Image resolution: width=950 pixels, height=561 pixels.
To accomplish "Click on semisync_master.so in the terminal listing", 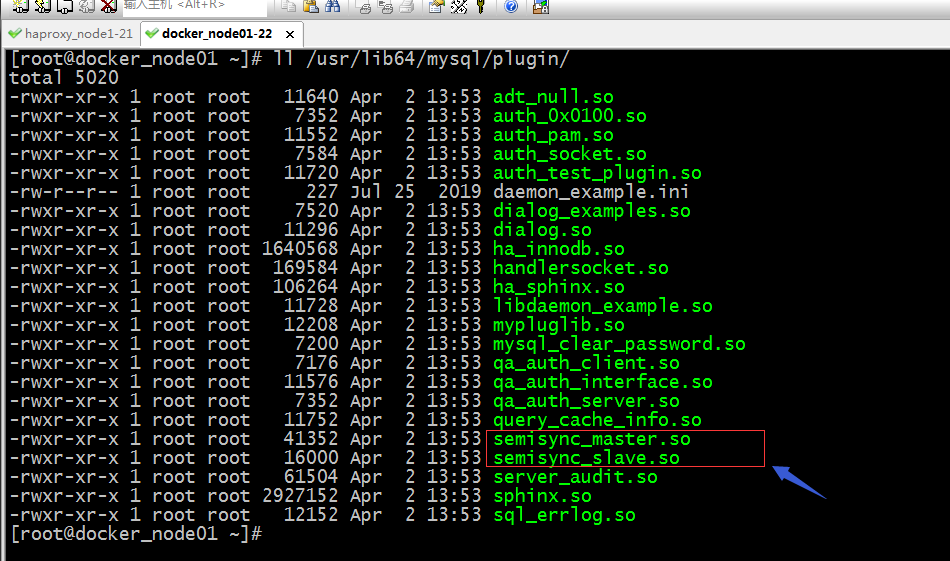I will click(592, 439).
